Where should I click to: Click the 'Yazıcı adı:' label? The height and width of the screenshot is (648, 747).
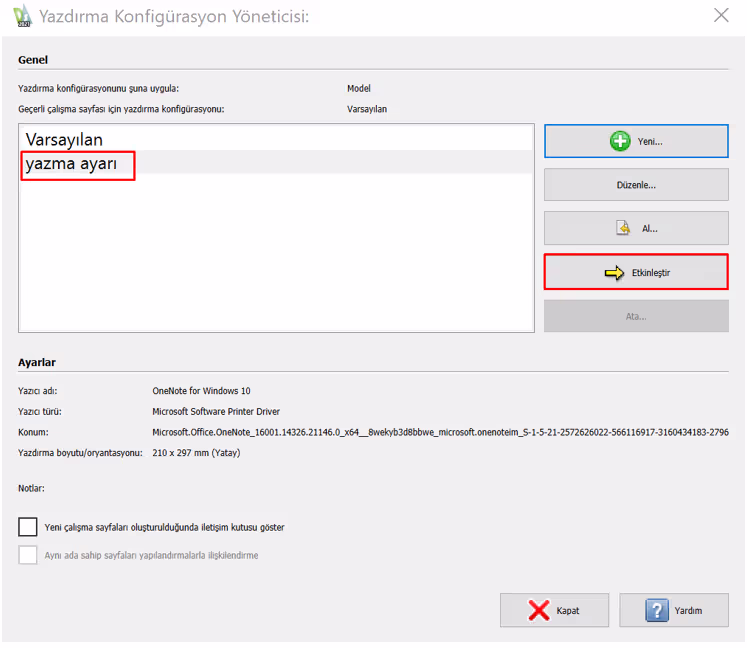[x=38, y=391]
